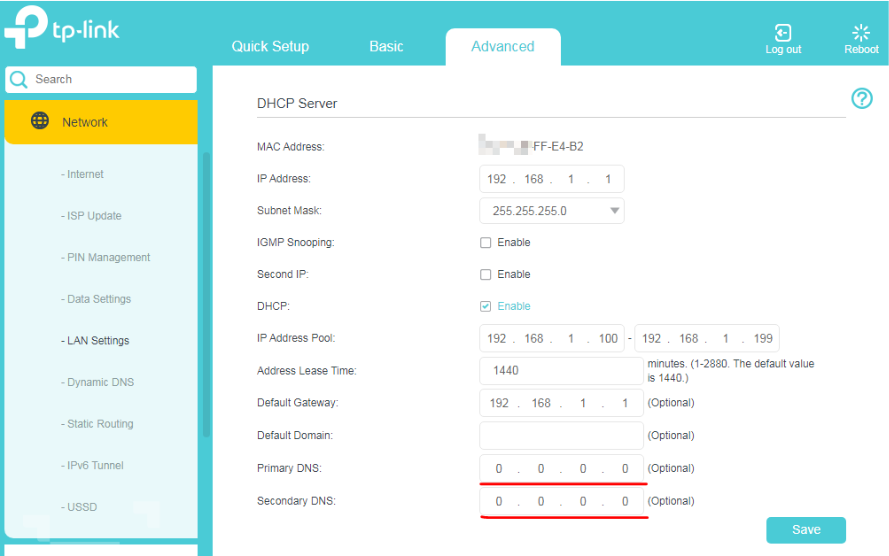889x556 pixels.
Task: Disable the DHCP Enable checkbox
Action: (486, 306)
